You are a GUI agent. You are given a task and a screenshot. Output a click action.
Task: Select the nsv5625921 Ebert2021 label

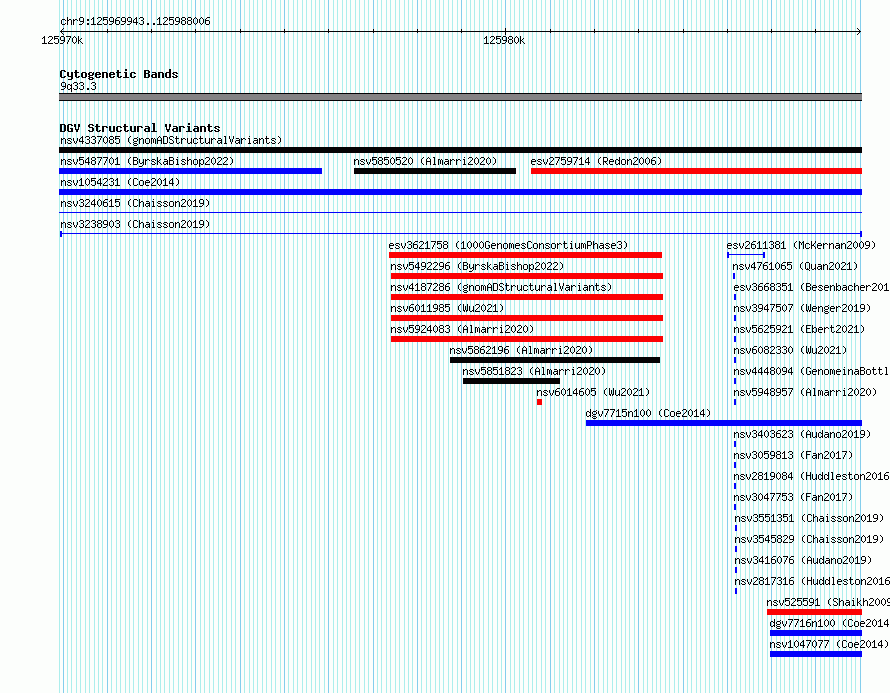click(x=799, y=329)
